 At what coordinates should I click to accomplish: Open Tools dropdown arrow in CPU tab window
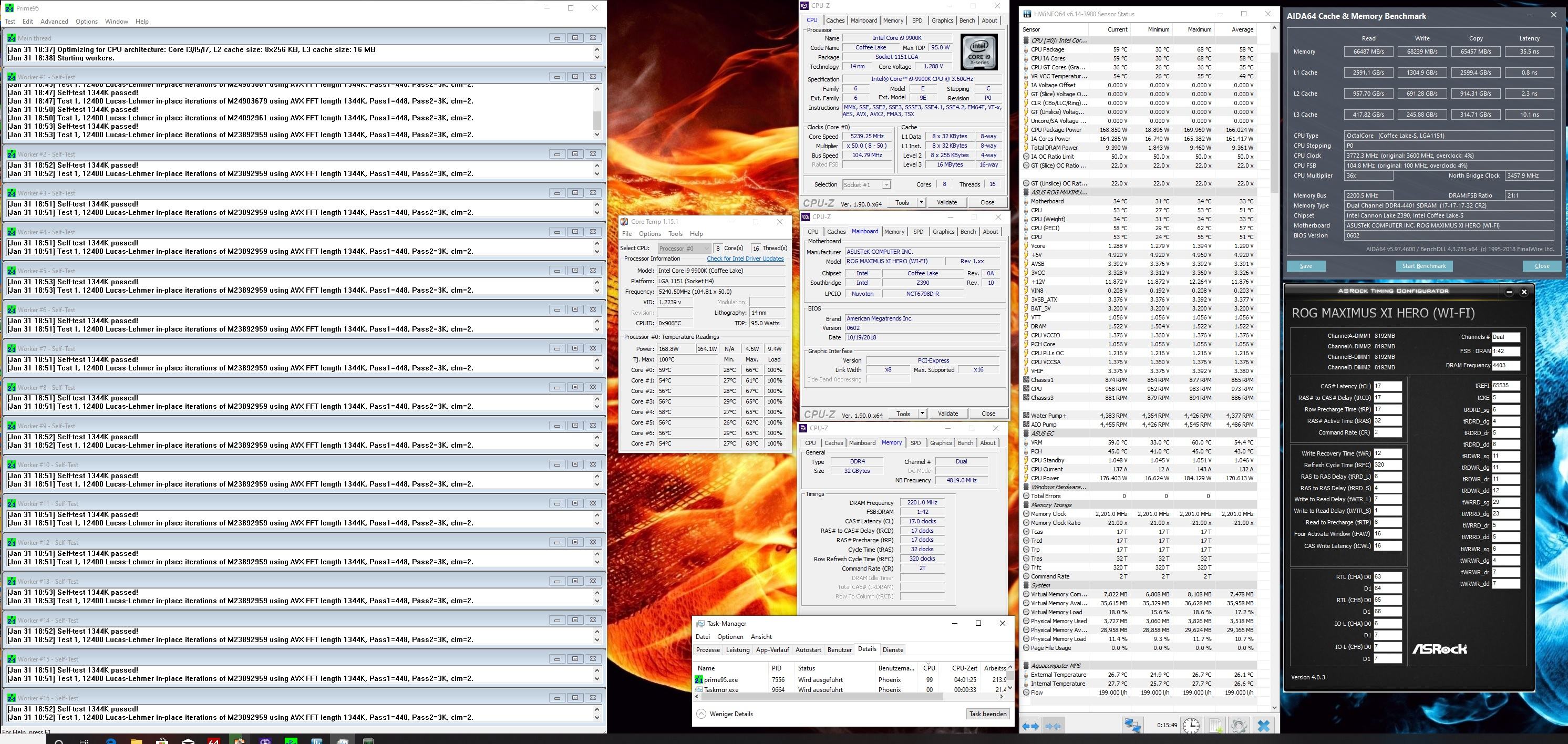[921, 202]
